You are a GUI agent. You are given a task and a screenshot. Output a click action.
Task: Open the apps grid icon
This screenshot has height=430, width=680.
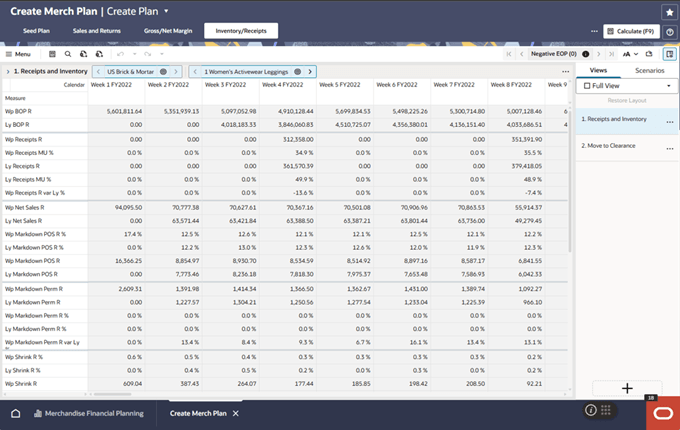click(606, 410)
